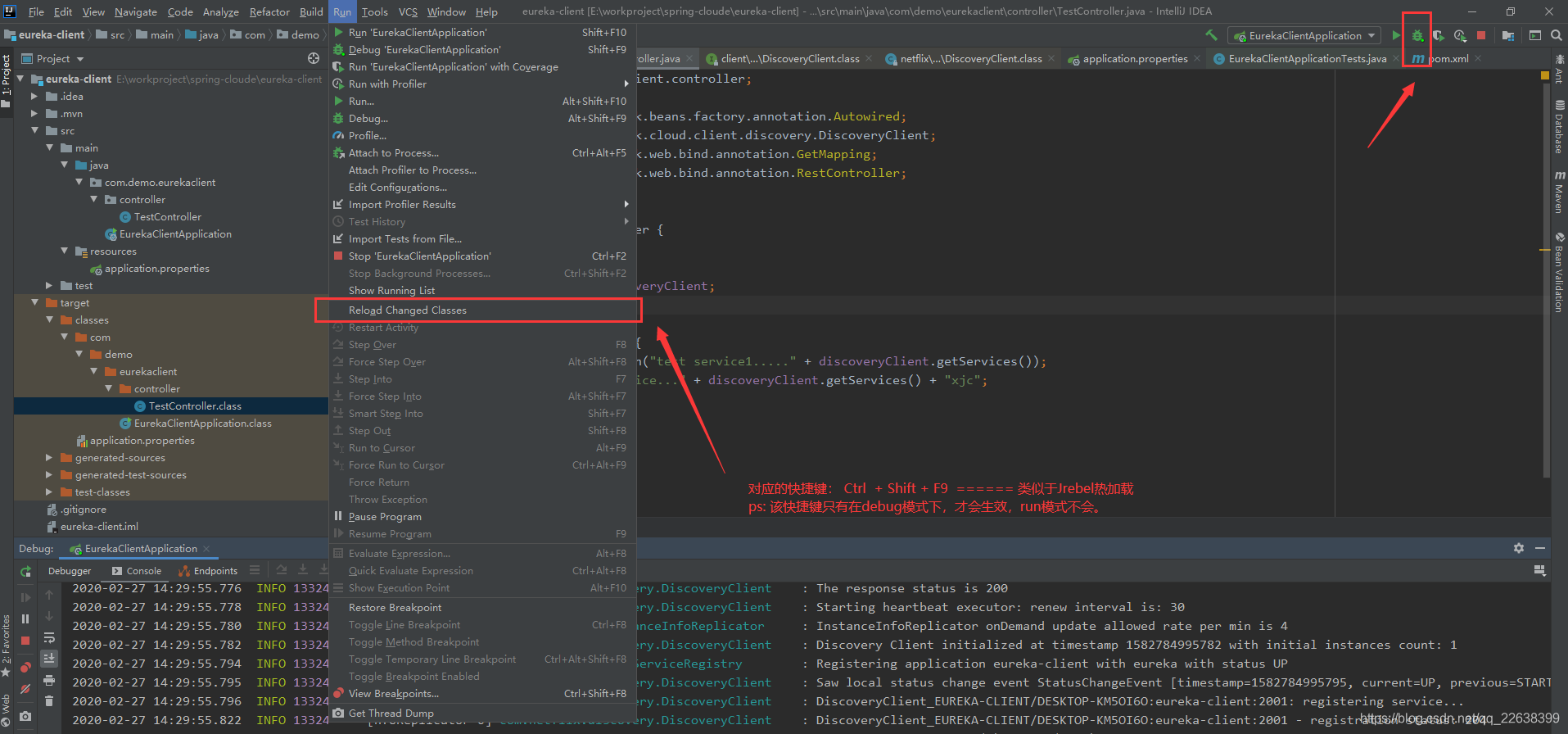Click the Stop square in debug sidebar
1568x734 pixels.
pos(25,640)
